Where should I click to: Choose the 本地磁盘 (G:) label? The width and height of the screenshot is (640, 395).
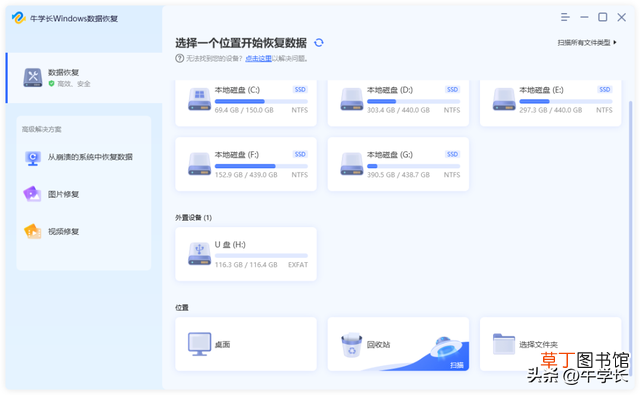[x=390, y=155]
